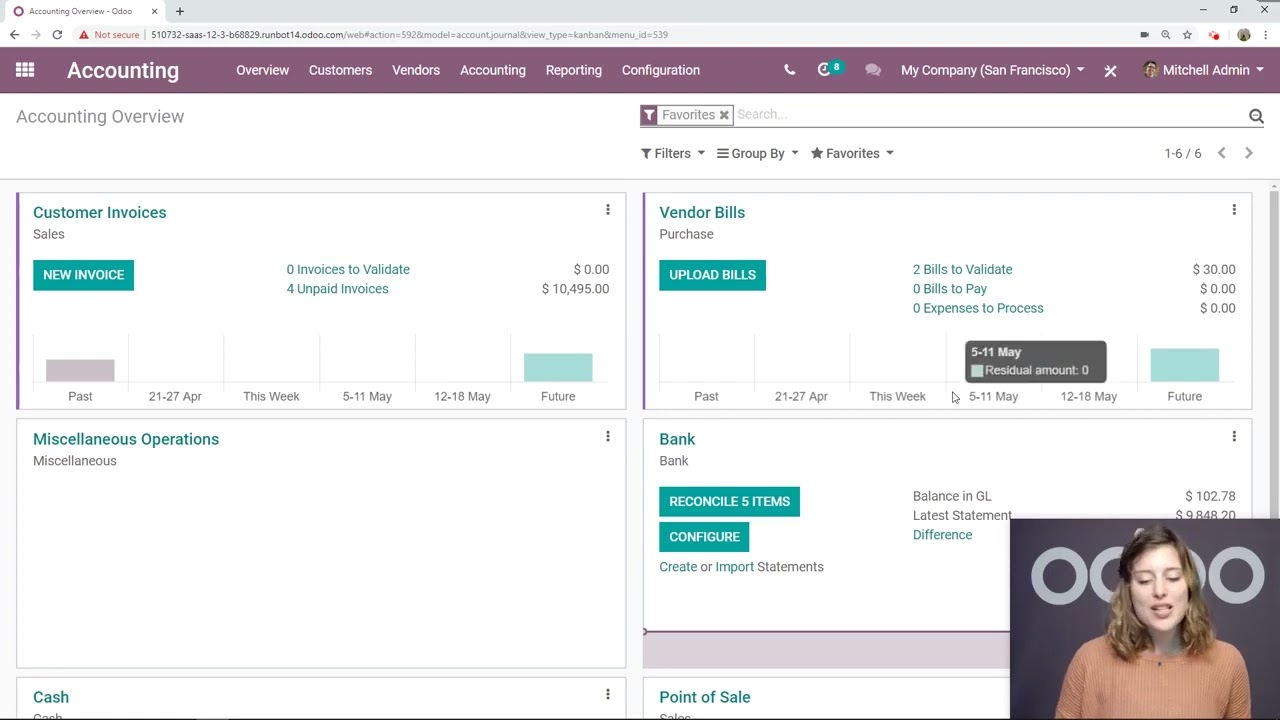Click Future bar in Vendor Bills chart
The width and height of the screenshot is (1280, 720).
(x=1184, y=365)
